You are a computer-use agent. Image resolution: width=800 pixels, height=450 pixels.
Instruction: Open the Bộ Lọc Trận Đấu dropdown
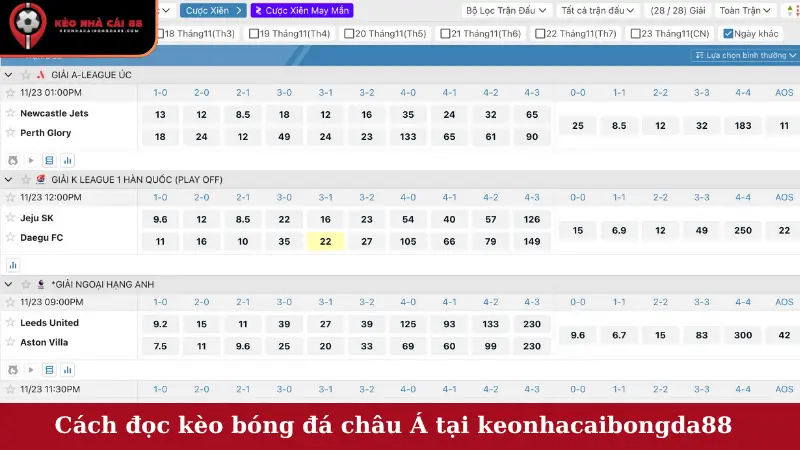pos(506,10)
